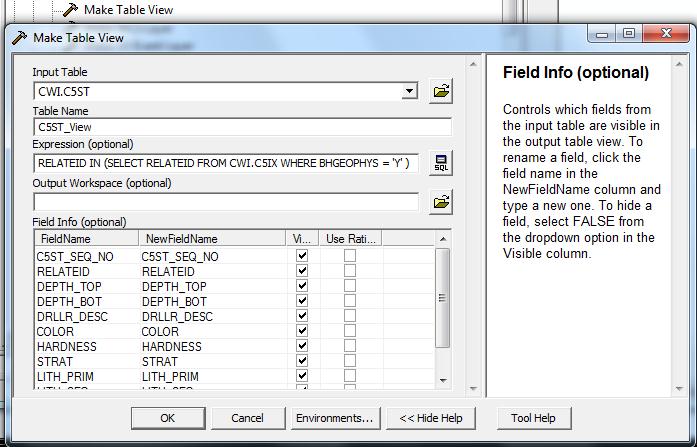The width and height of the screenshot is (697, 447).
Task: Expand the Input Table dropdown list
Action: click(409, 91)
